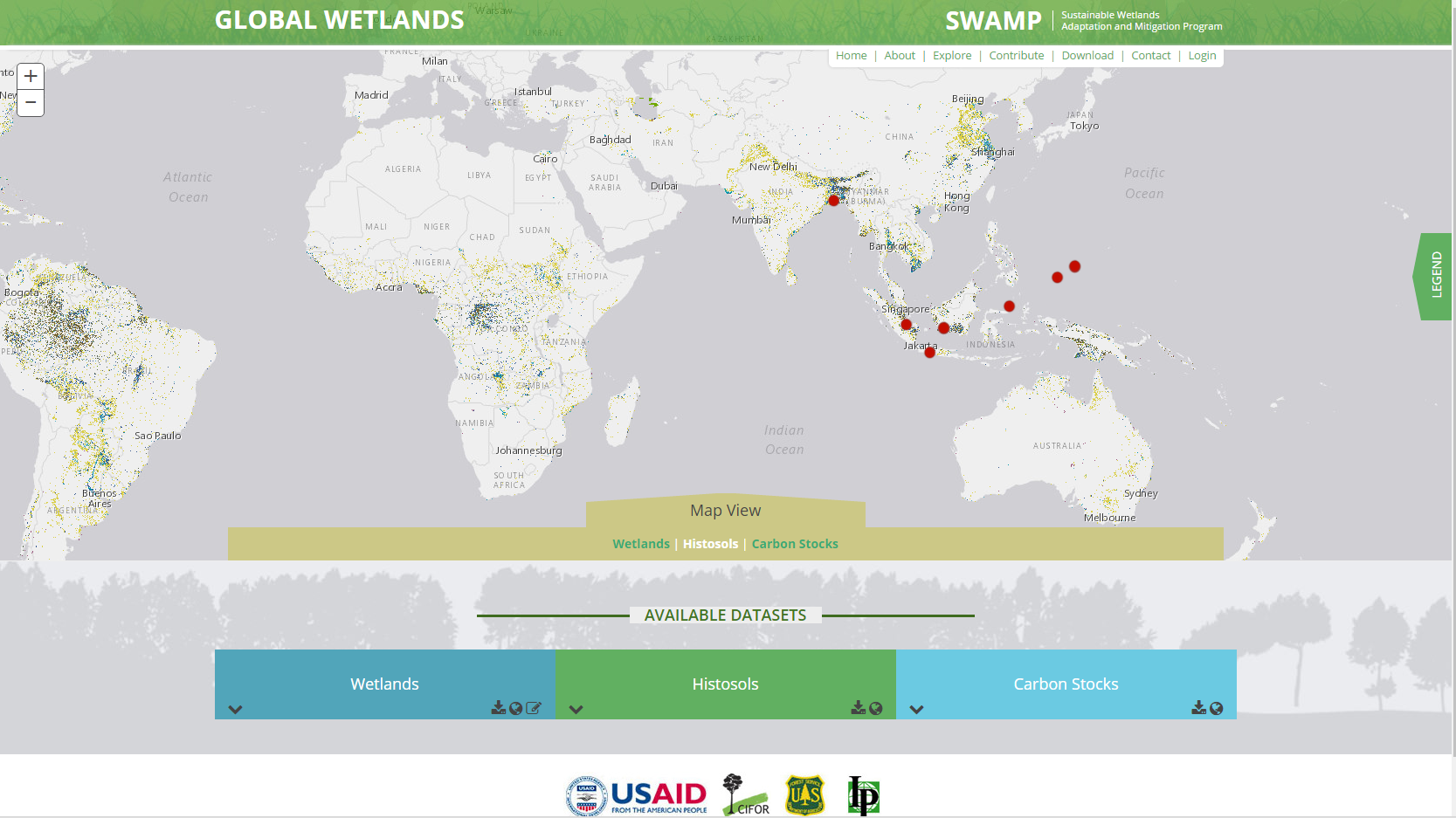Click the Wetlands globe icon

point(516,709)
